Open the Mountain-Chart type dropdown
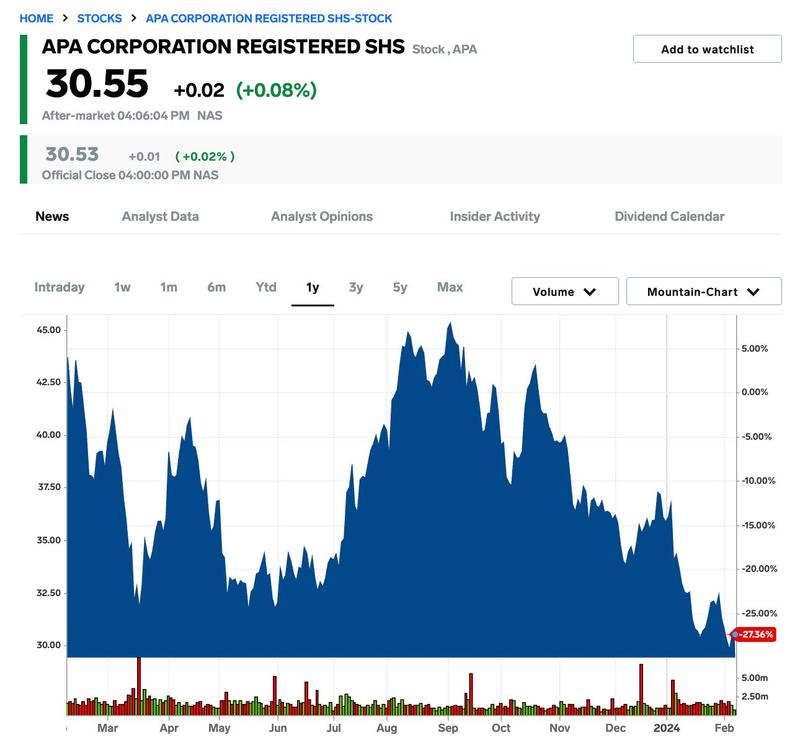 pos(704,291)
